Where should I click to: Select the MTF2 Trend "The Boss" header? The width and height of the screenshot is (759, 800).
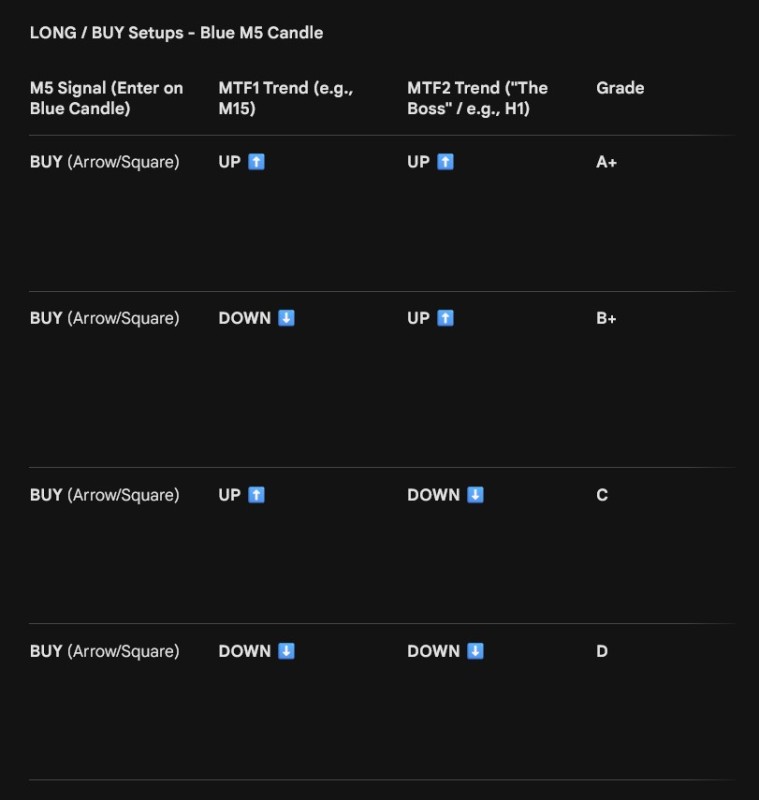point(477,98)
